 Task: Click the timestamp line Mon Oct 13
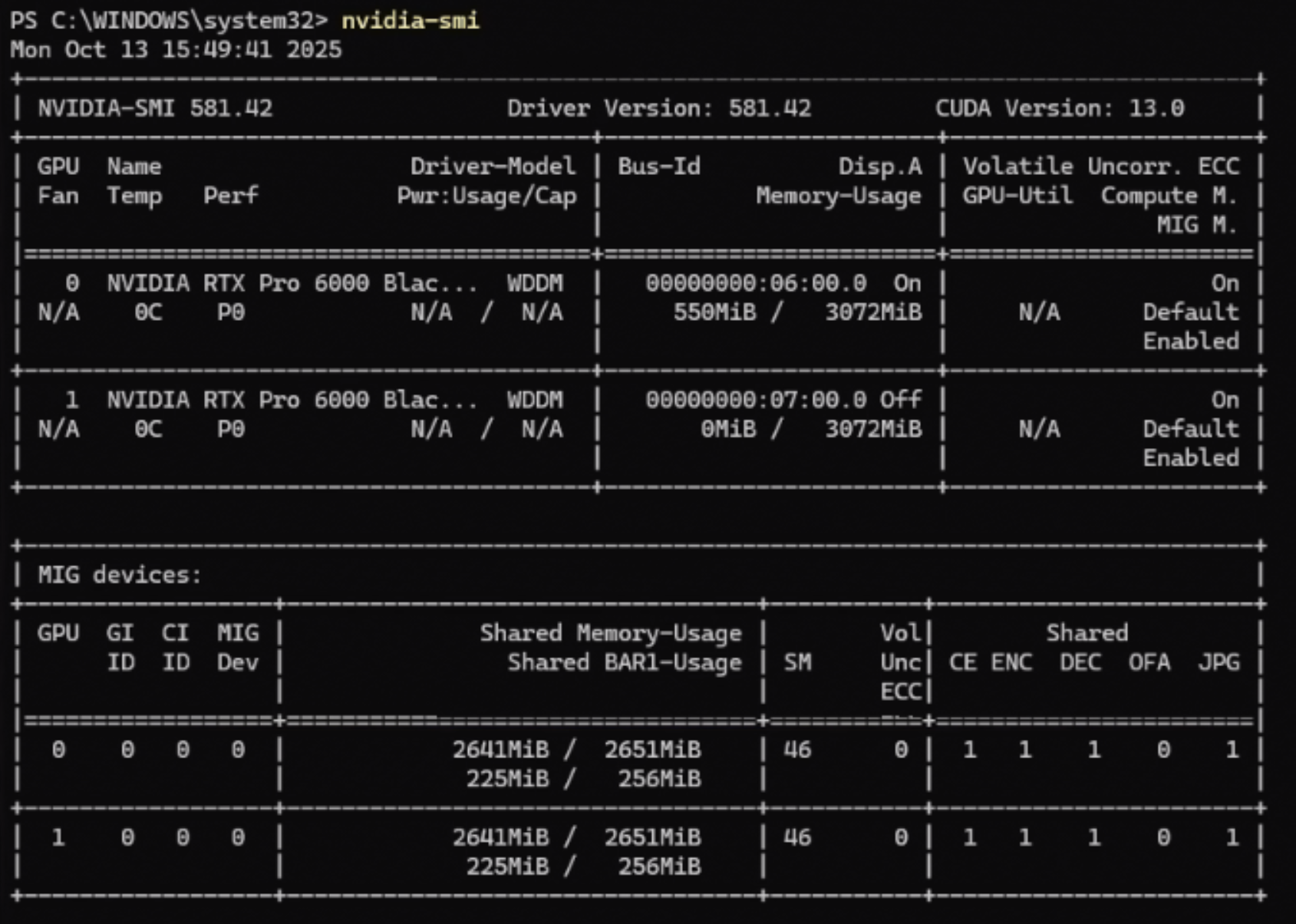(x=176, y=50)
